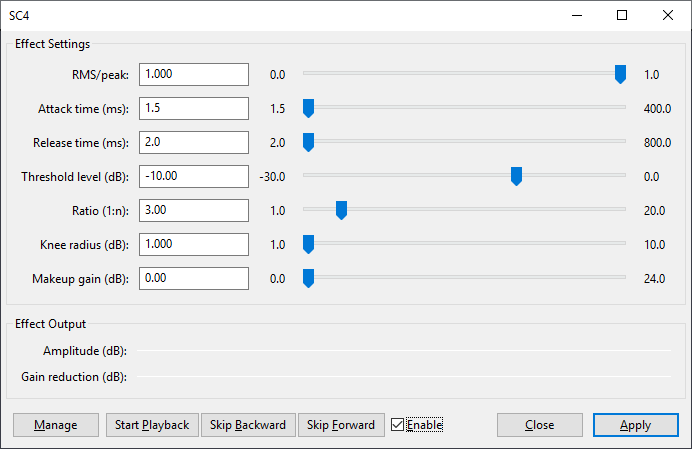This screenshot has width=692, height=449.
Task: Maximize the SC4 window
Action: coord(622,15)
